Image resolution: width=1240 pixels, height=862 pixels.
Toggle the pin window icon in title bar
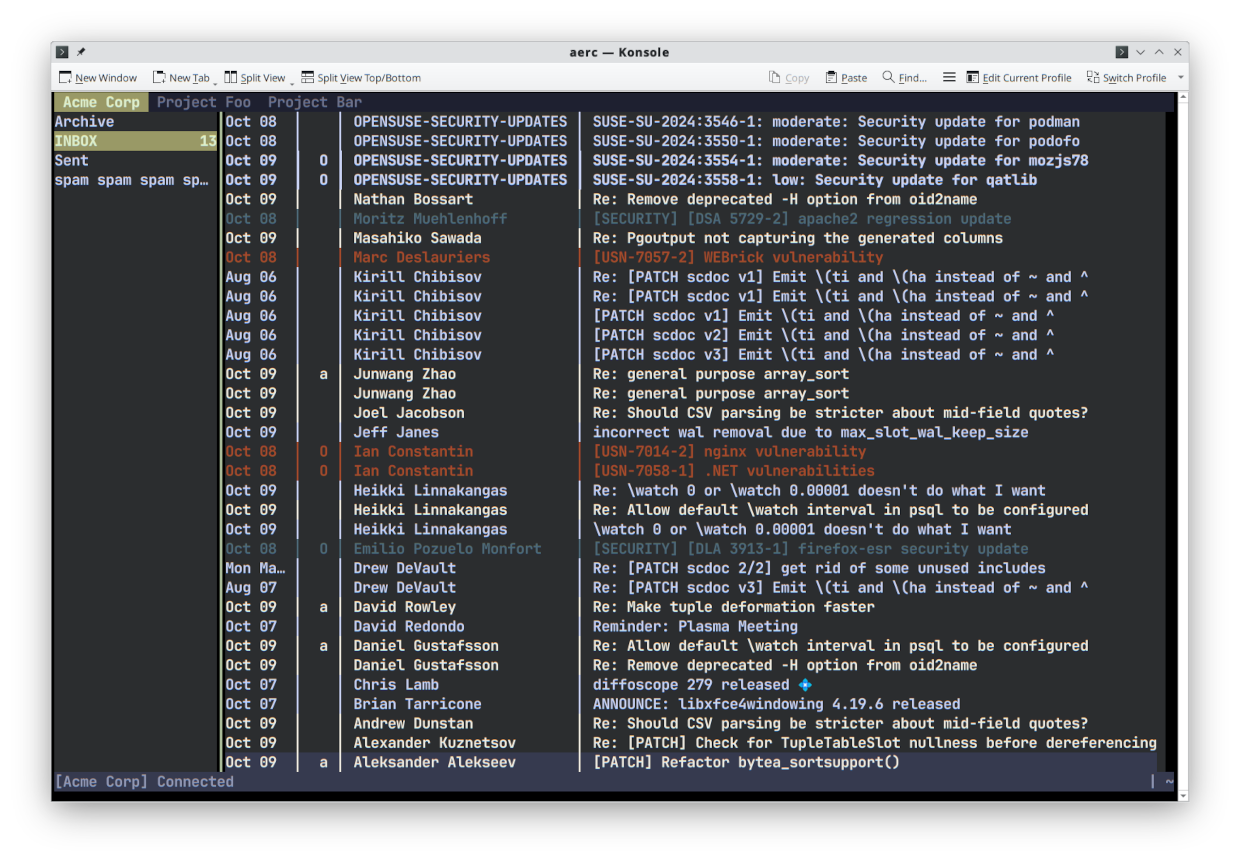[82, 52]
